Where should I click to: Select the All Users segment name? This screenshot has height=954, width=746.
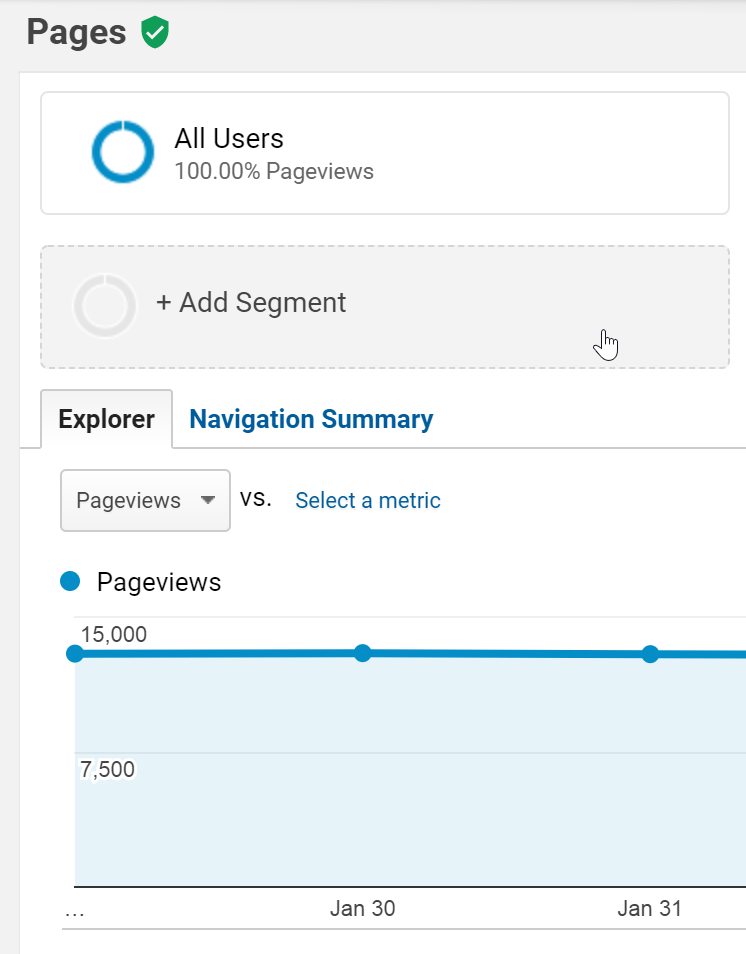pyautogui.click(x=229, y=139)
